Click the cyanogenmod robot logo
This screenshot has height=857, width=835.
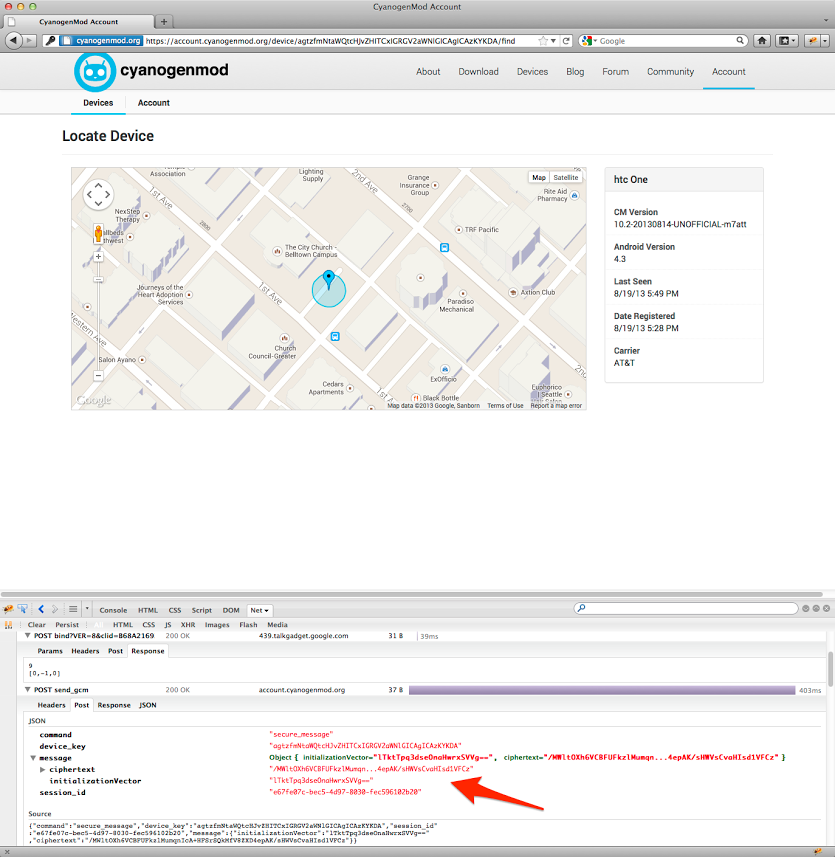[95, 72]
